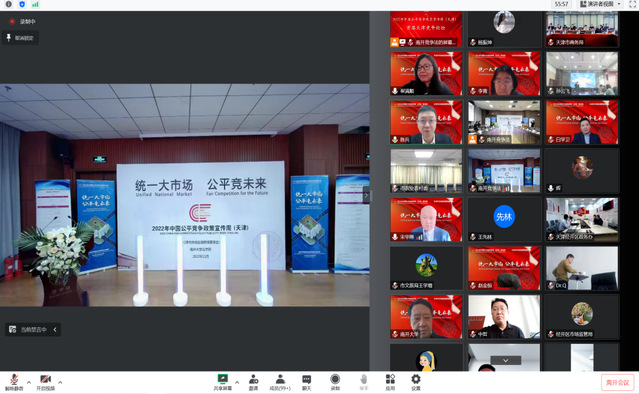The width and height of the screenshot is (639, 394).
Task: Open the members list (99+) icon
Action: pyautogui.click(x=280, y=382)
